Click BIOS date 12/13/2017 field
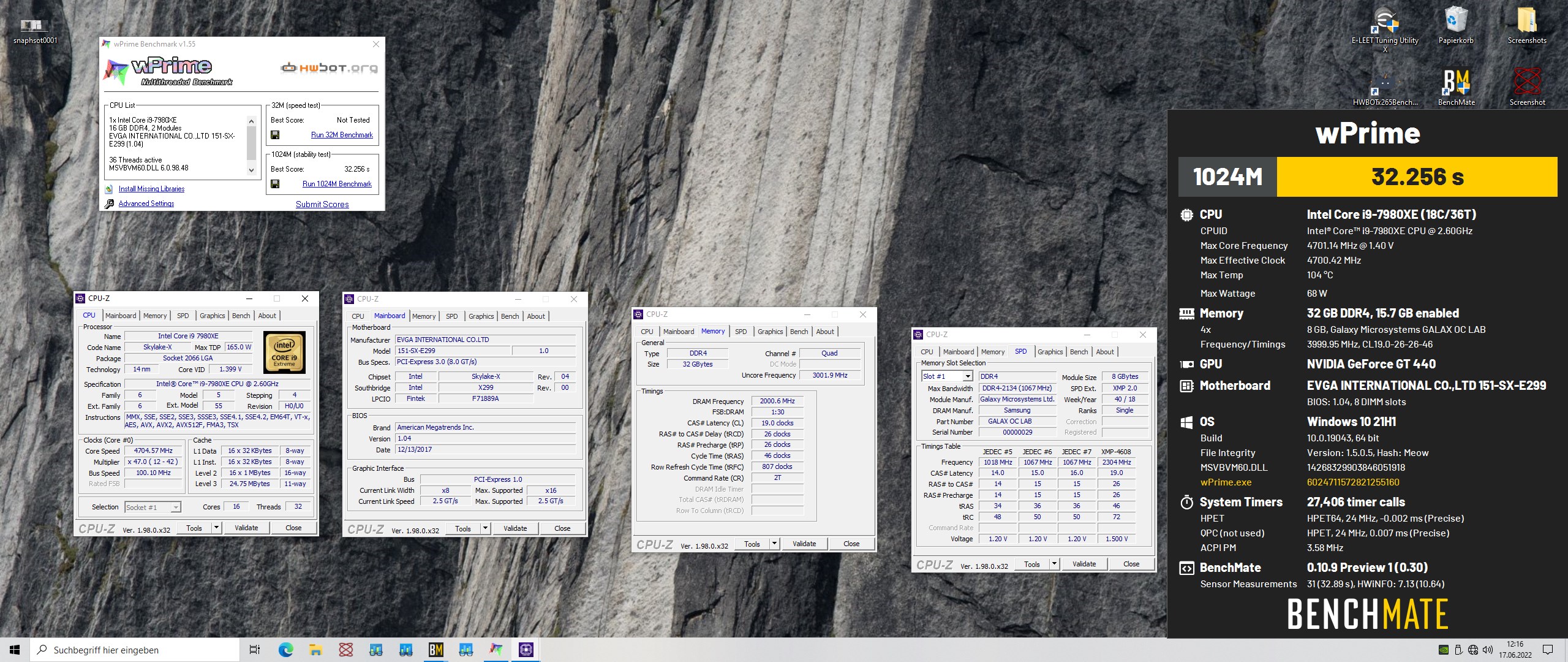The width and height of the screenshot is (1568, 662). (x=485, y=449)
